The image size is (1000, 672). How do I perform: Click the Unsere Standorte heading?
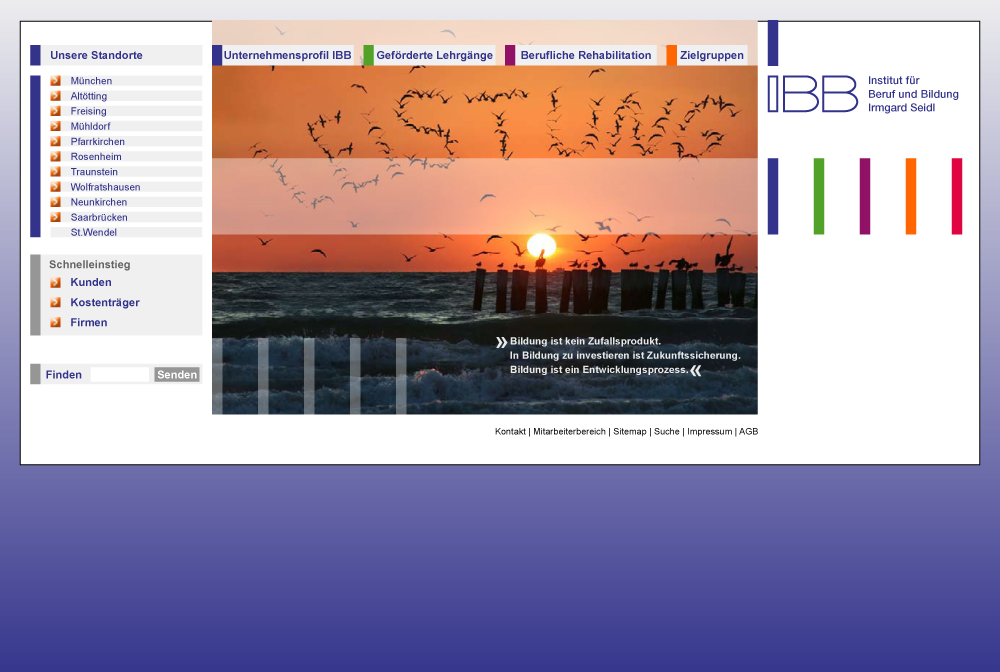coord(96,55)
